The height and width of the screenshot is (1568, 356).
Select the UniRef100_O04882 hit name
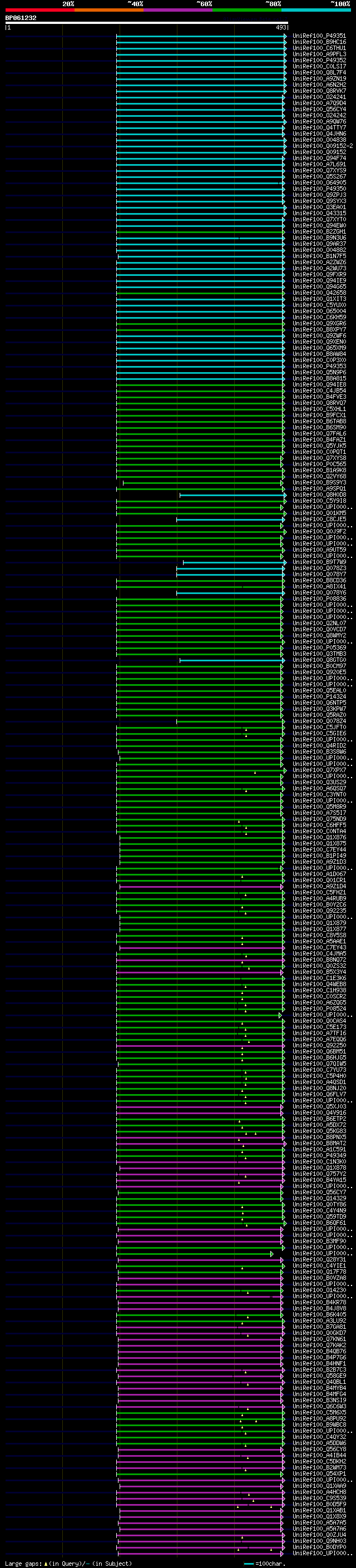(x=319, y=250)
